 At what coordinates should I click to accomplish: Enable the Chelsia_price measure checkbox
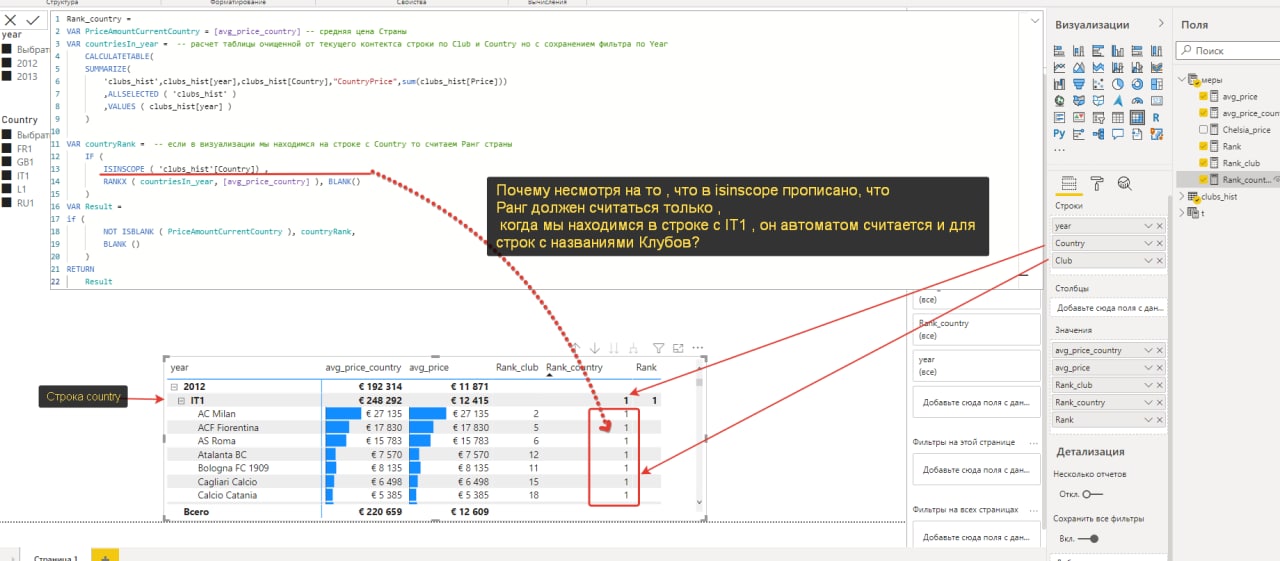pos(1203,130)
